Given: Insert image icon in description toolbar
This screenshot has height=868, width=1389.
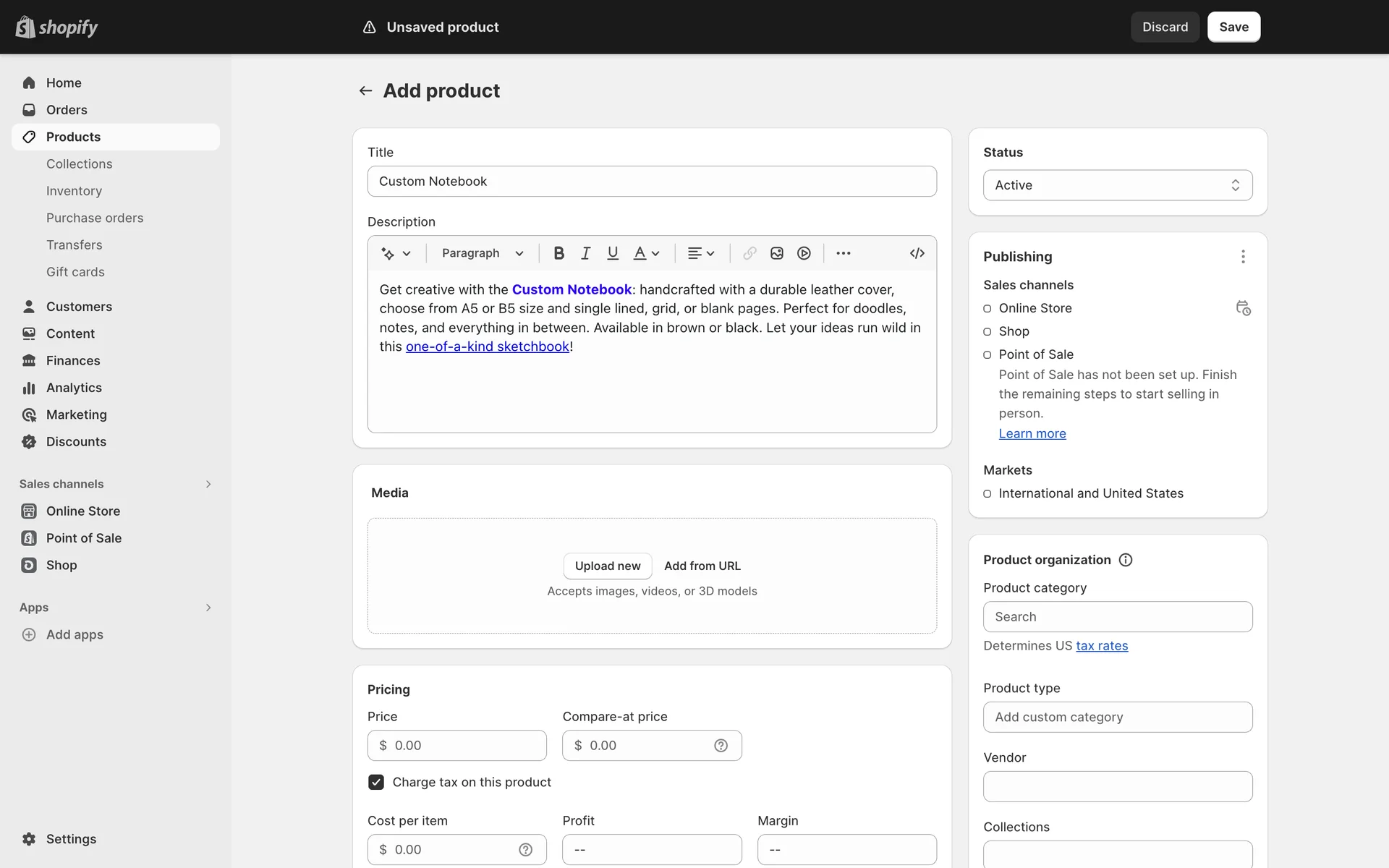Looking at the screenshot, I should pyautogui.click(x=777, y=253).
